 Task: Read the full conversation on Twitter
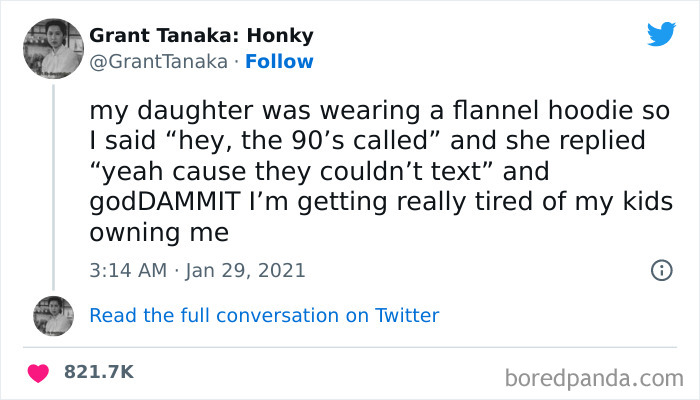pos(264,315)
